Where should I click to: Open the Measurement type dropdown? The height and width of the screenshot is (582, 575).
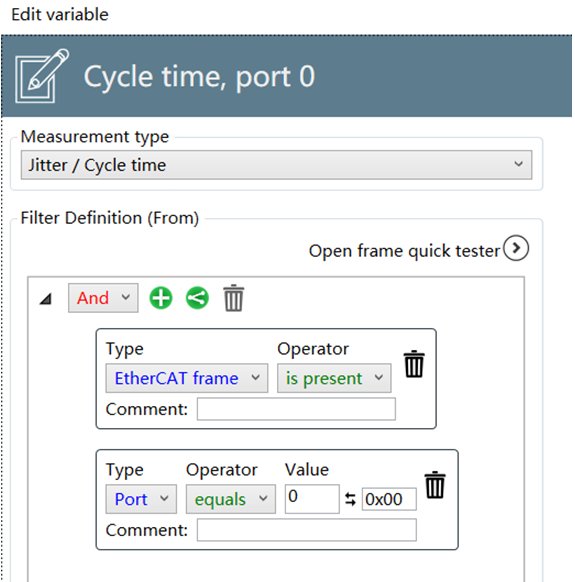tap(276, 165)
